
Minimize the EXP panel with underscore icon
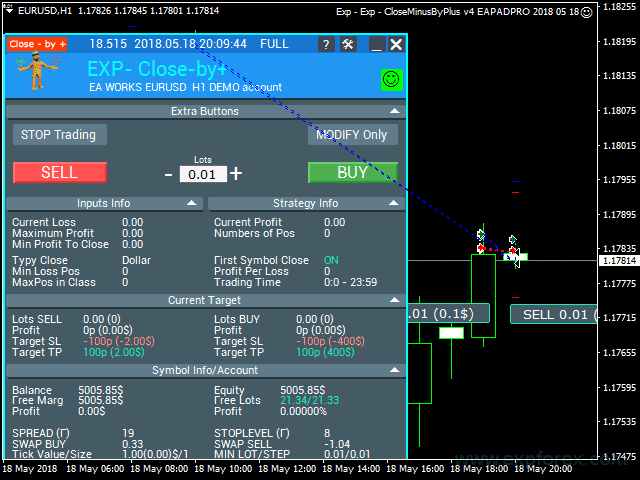[376, 45]
